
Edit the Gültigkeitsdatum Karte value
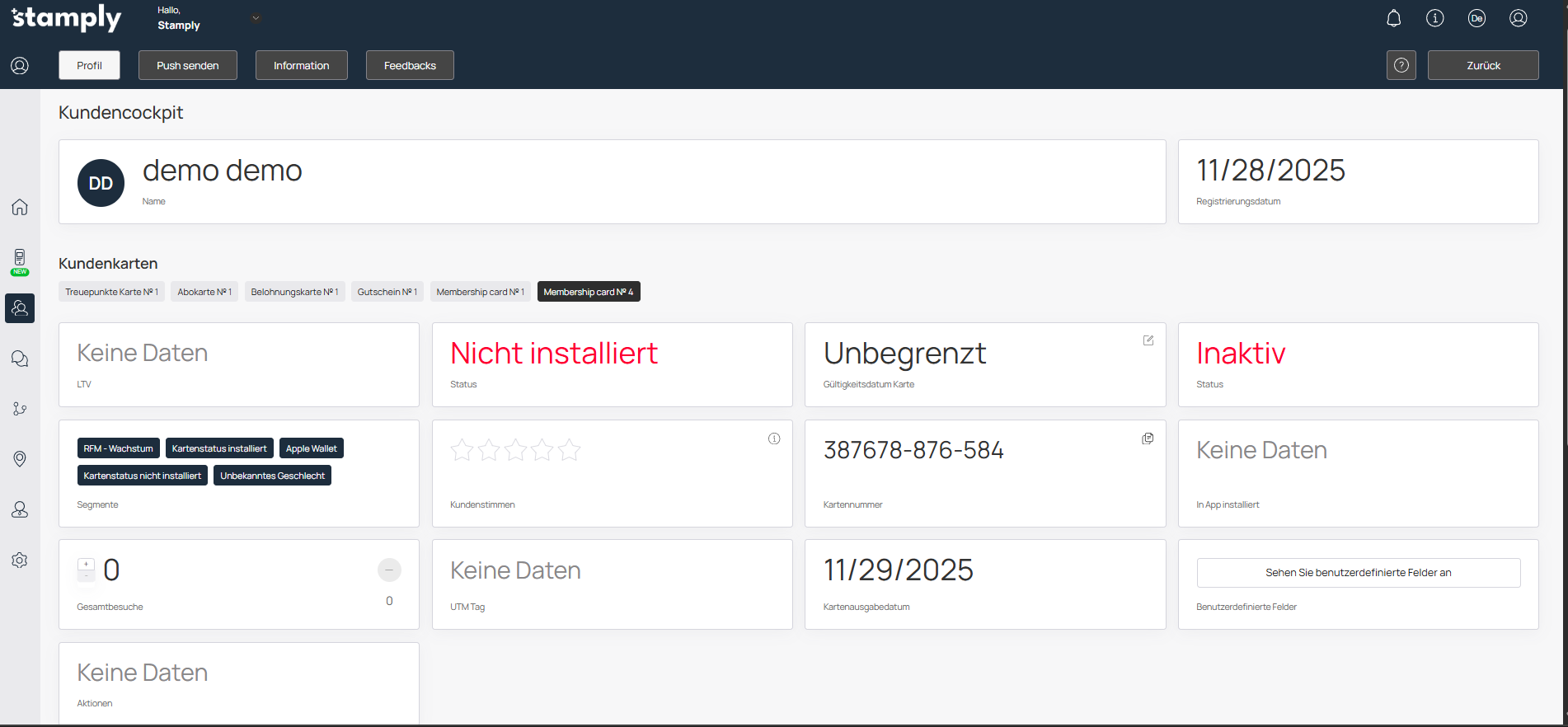click(1148, 340)
